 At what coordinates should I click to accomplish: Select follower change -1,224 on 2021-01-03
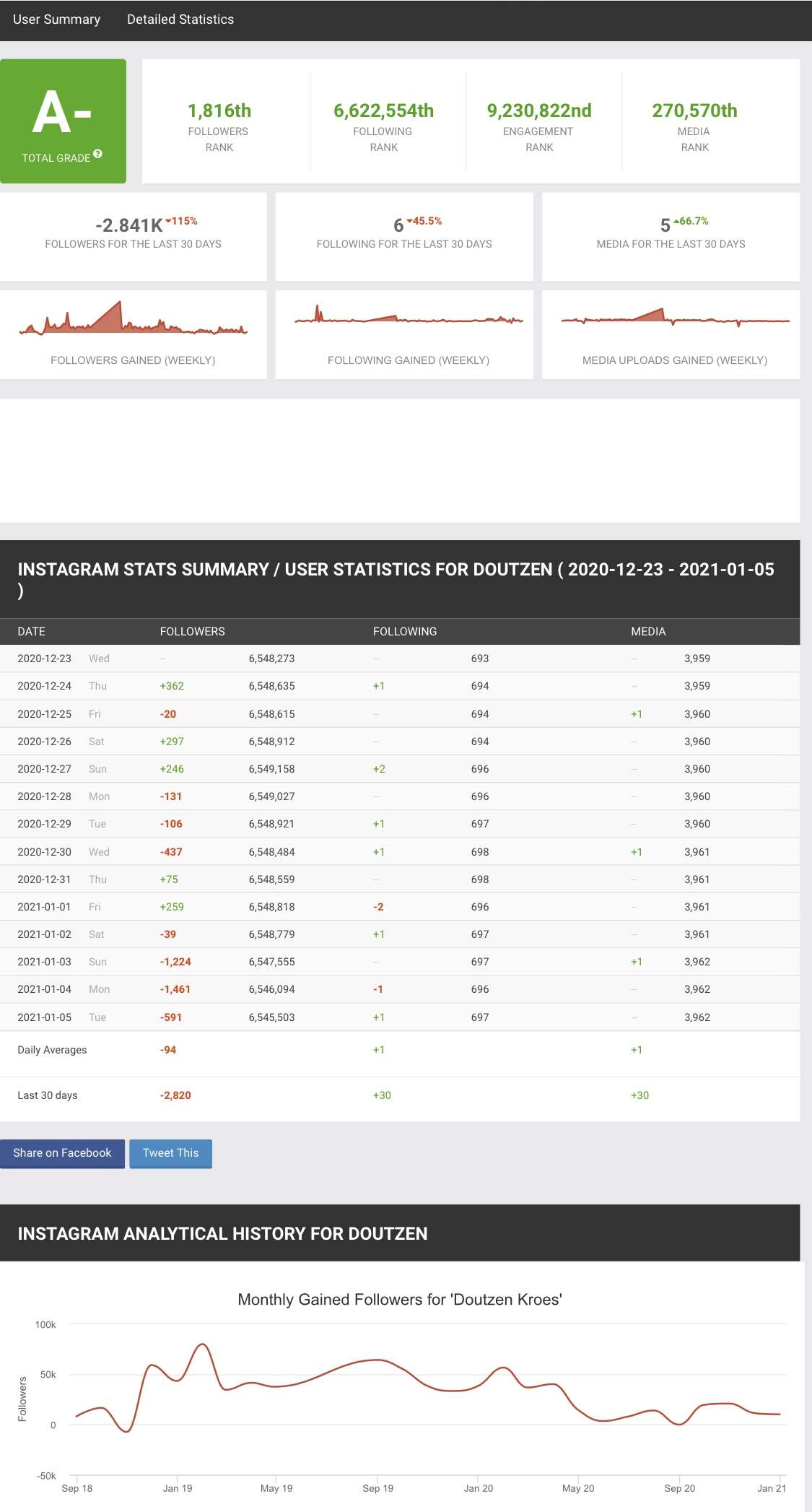(x=175, y=962)
